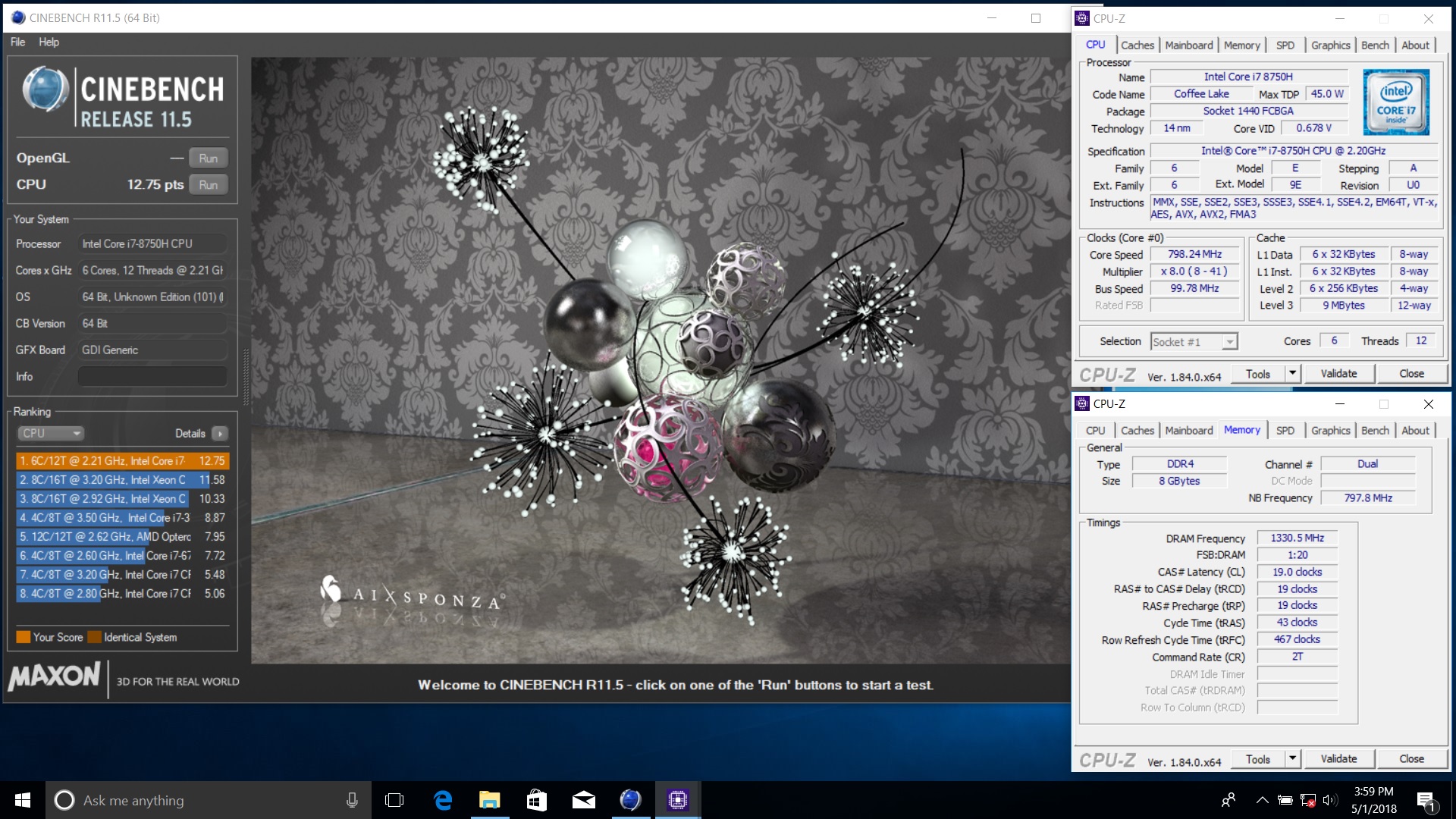Open the Bench tab in lower CPU-Z
The image size is (1456, 819).
(1375, 431)
